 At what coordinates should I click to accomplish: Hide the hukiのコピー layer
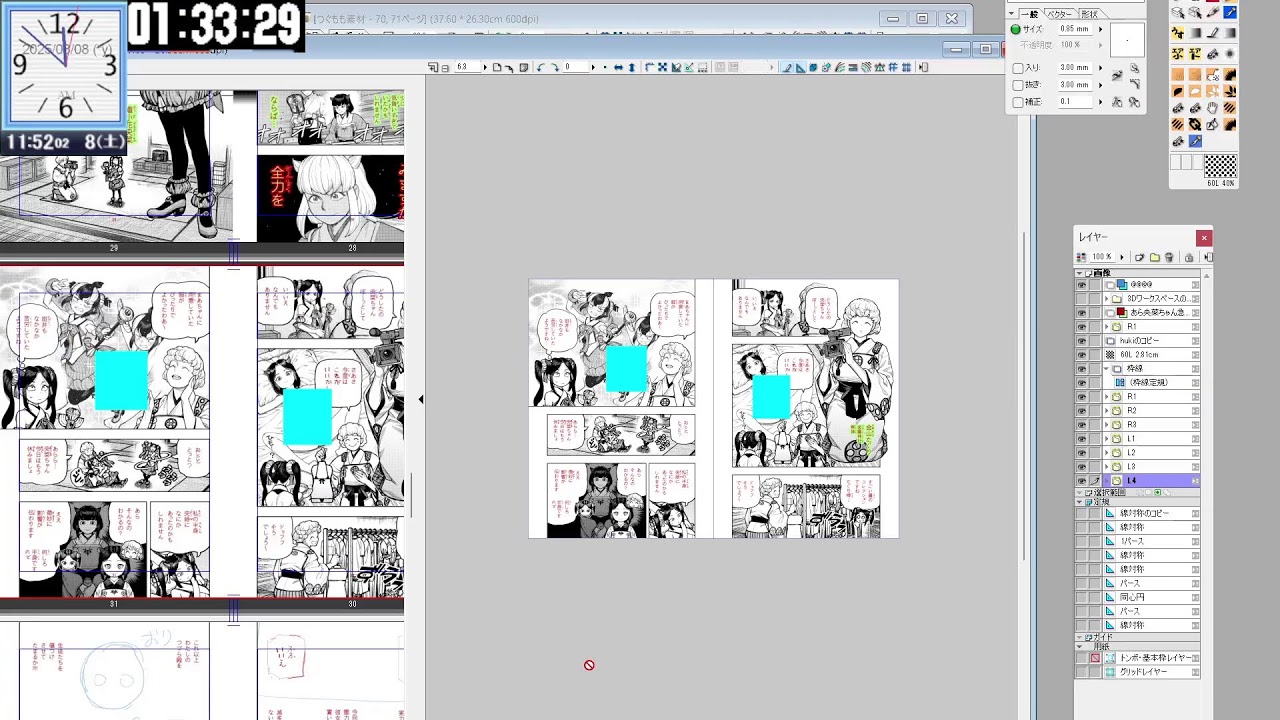pos(1081,341)
